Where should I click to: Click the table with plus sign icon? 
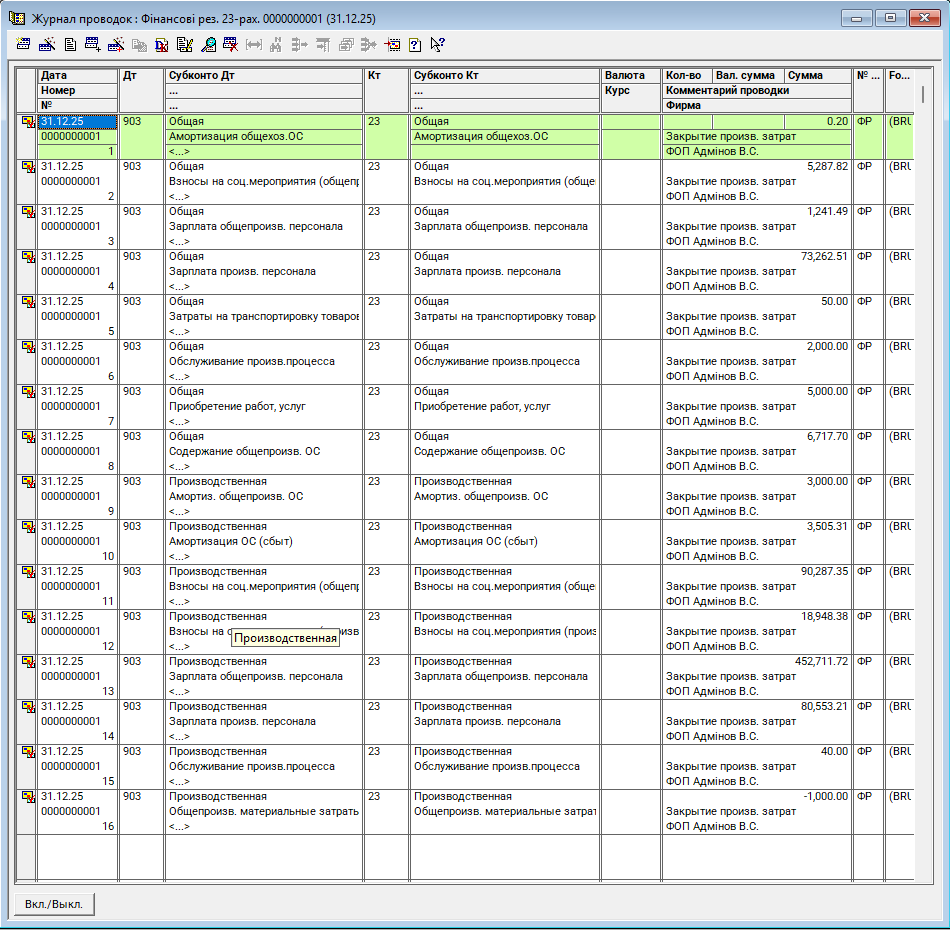click(93, 44)
